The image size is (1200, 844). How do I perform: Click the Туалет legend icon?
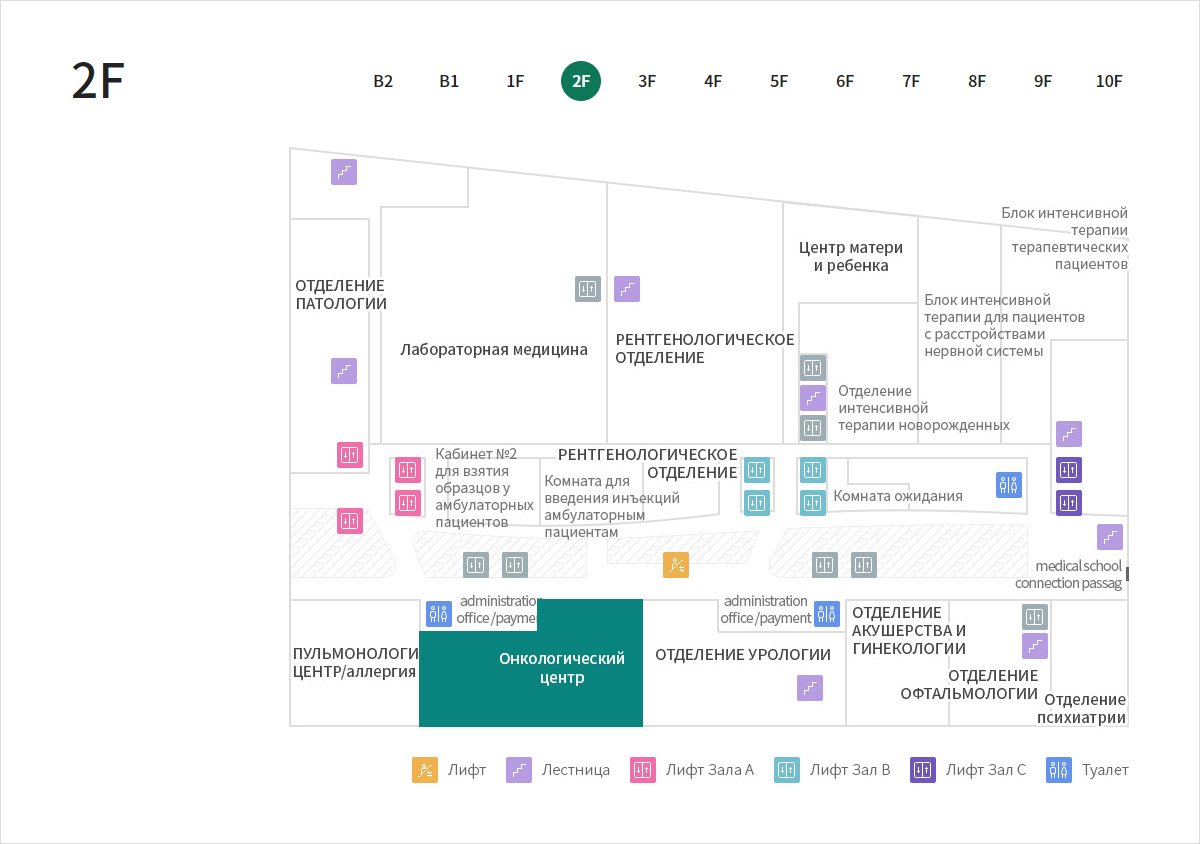(x=1059, y=770)
